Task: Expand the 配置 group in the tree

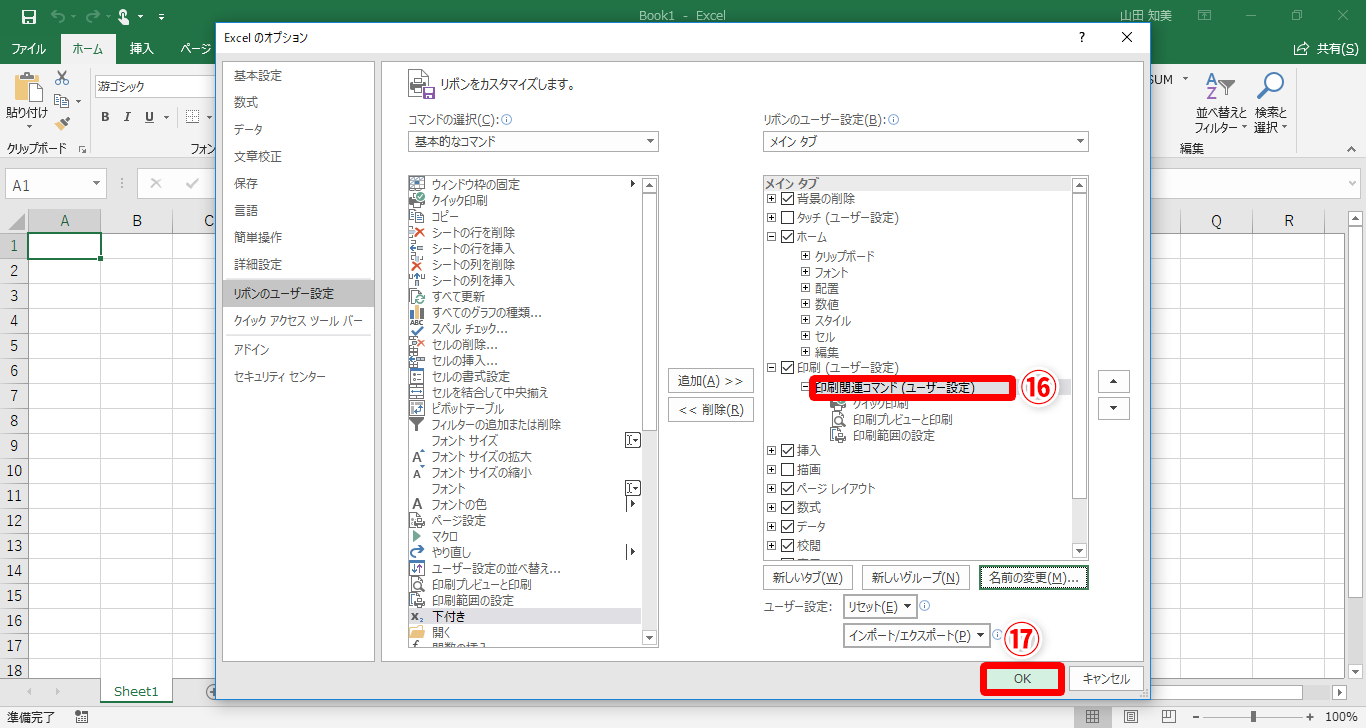Action: pyautogui.click(x=805, y=288)
